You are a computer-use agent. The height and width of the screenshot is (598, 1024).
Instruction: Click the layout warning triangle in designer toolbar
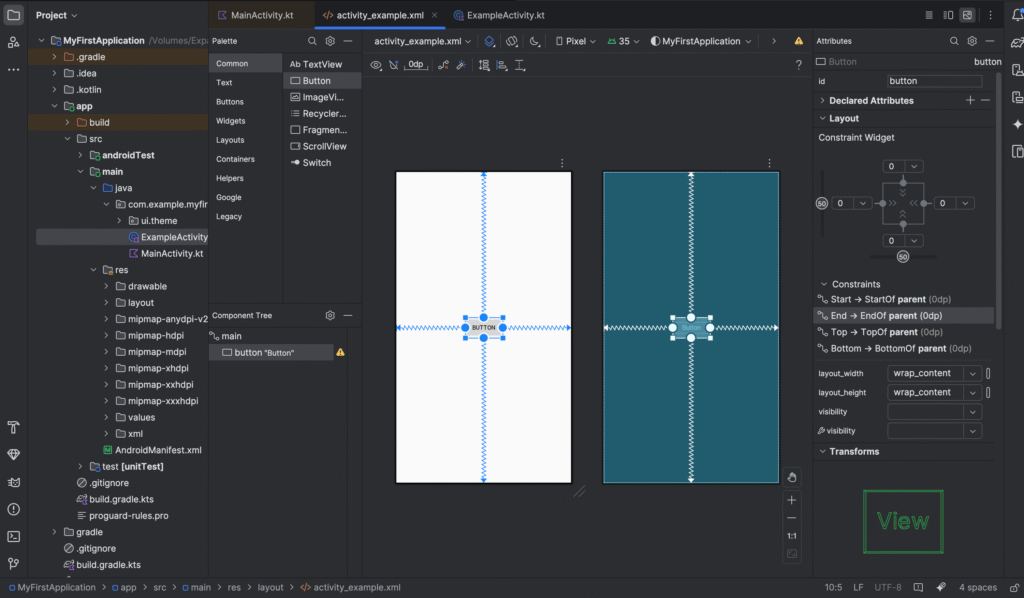coord(798,41)
